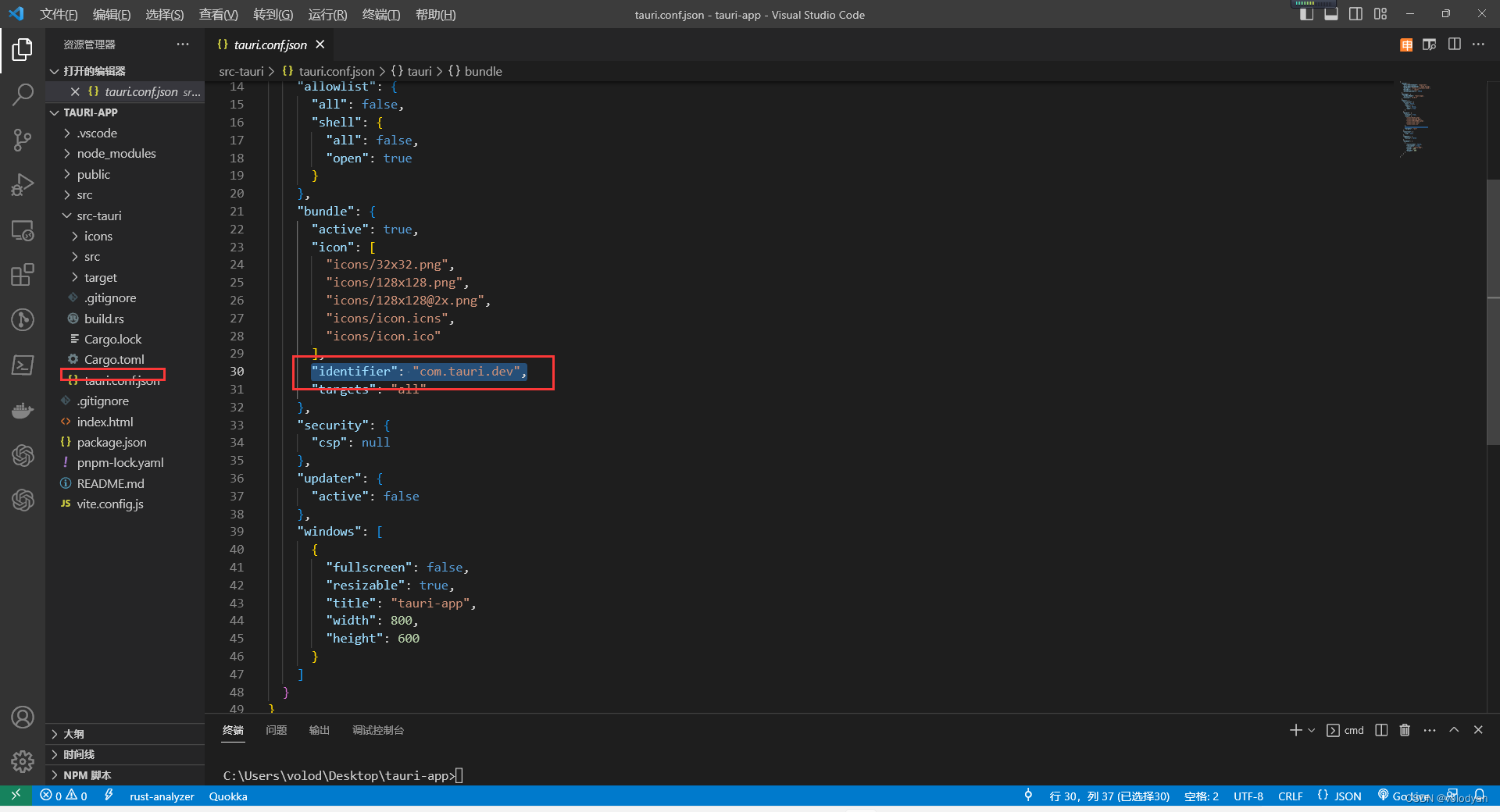
Task: Open Run and Debug view
Action: [23, 185]
